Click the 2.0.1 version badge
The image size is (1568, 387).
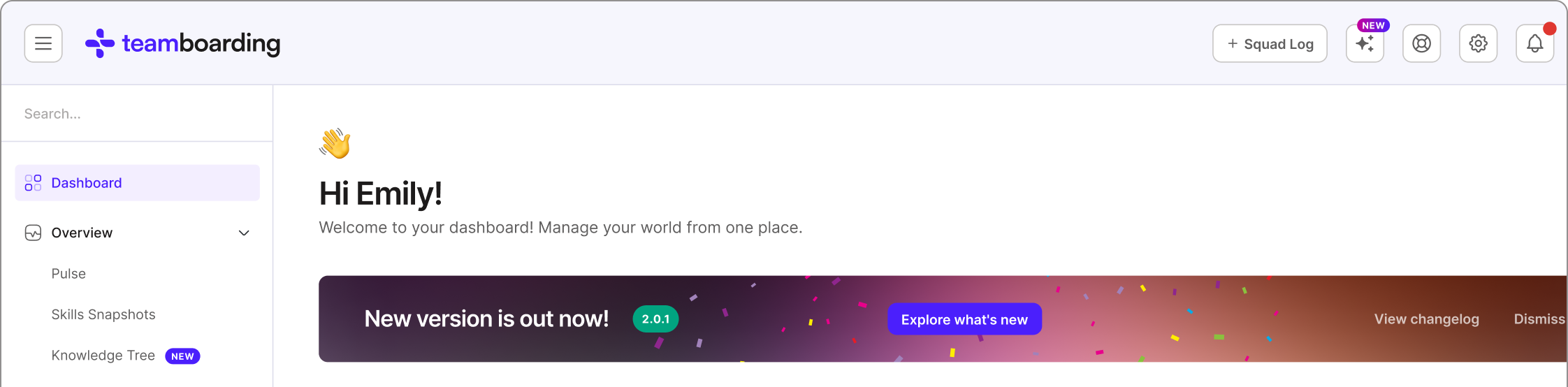coord(655,319)
